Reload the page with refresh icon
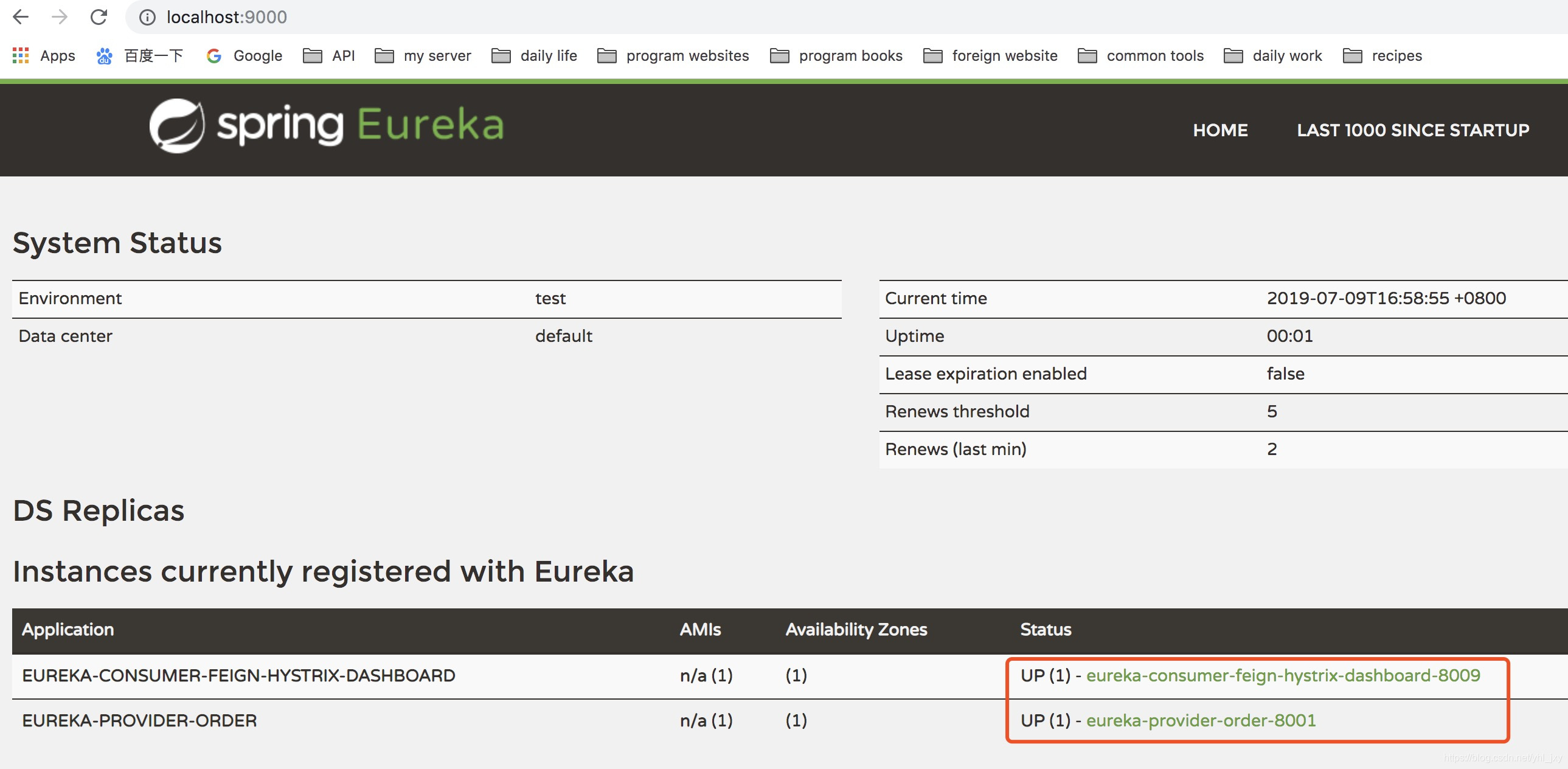The height and width of the screenshot is (769, 1568). point(99,17)
